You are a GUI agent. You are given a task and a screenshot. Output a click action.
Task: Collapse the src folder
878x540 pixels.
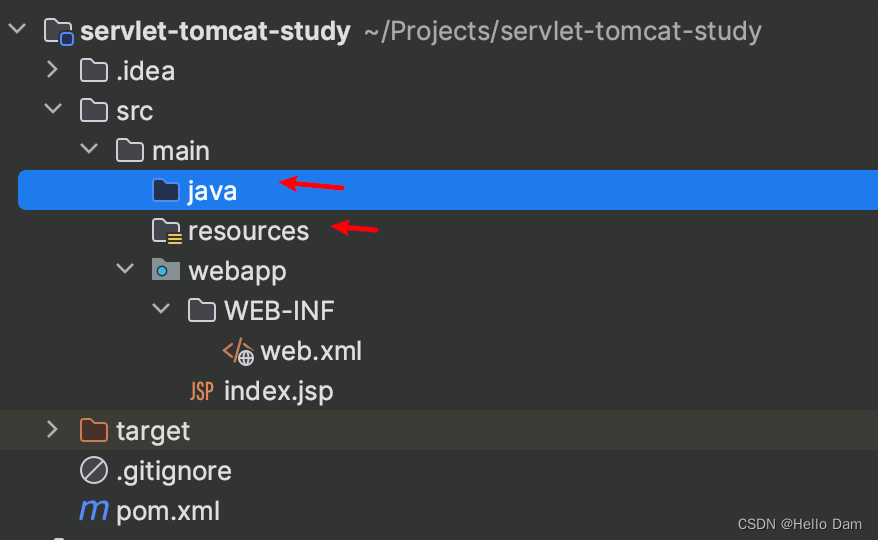click(x=53, y=108)
